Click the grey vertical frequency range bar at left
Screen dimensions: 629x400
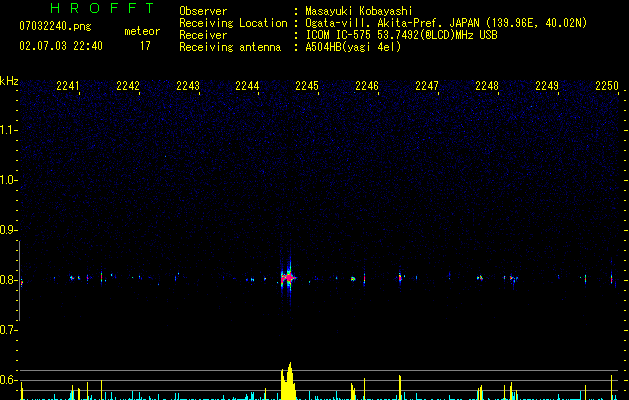pyautogui.click(x=19, y=281)
